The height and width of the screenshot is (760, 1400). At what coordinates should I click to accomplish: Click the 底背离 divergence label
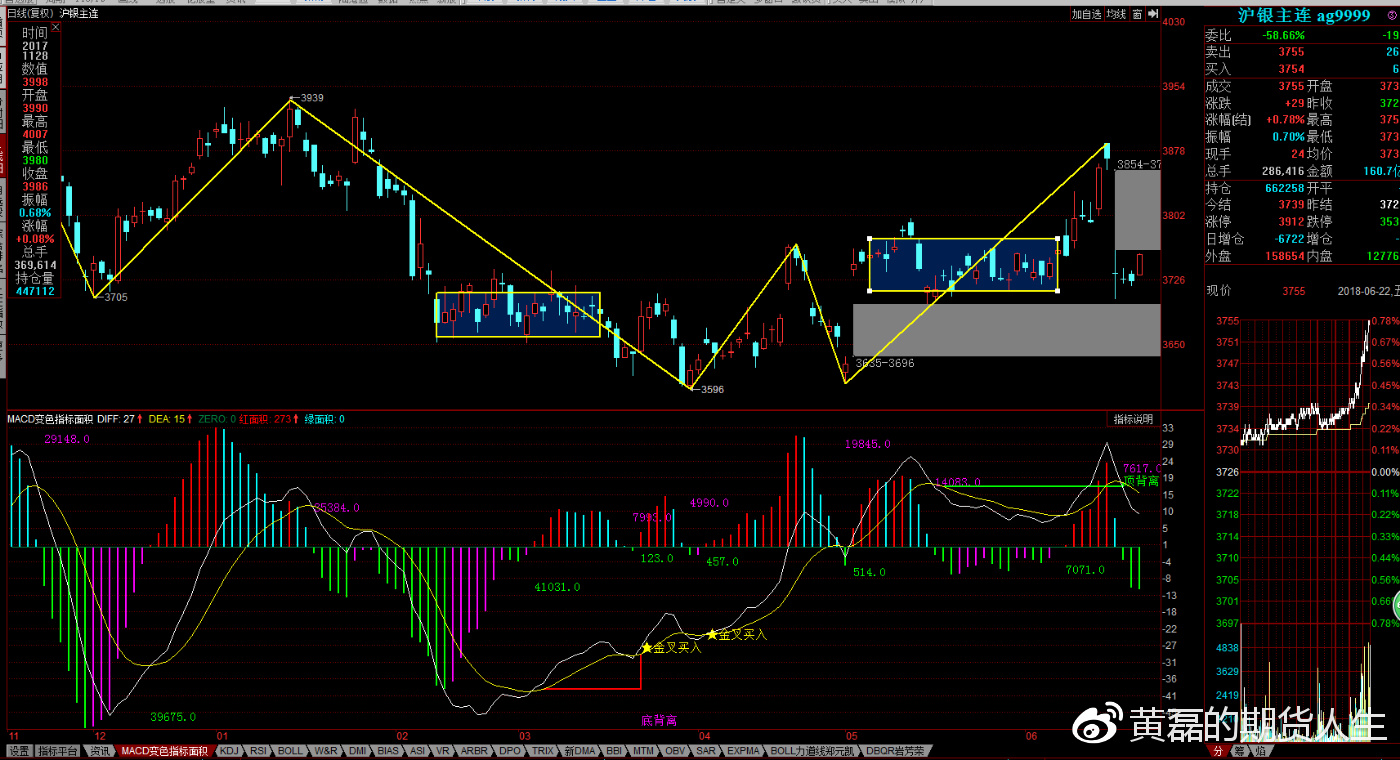point(660,720)
